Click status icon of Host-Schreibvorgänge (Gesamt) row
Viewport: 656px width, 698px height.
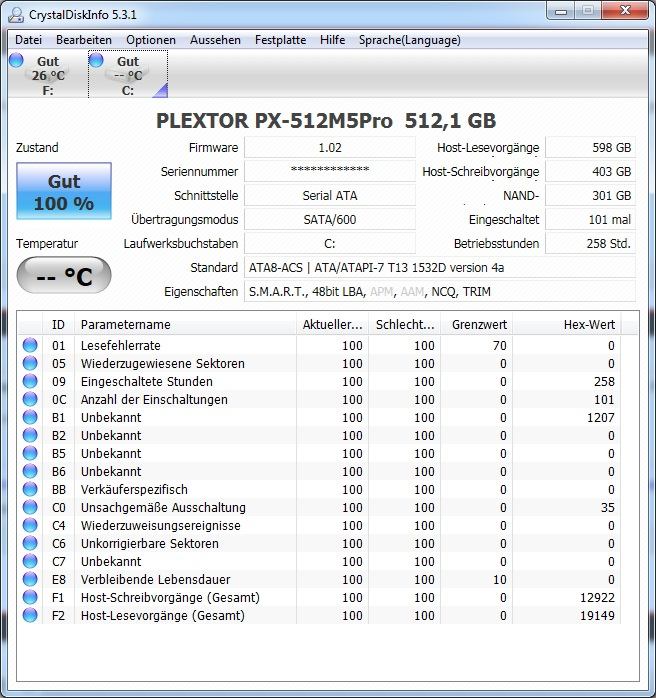click(x=30, y=597)
